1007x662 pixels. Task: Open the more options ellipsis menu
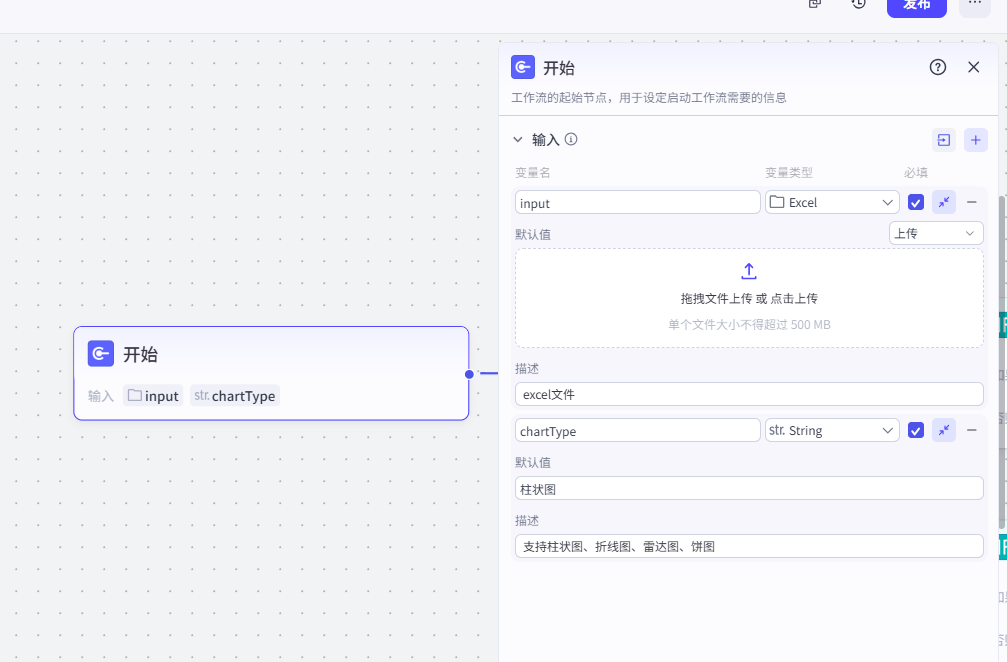click(974, 6)
